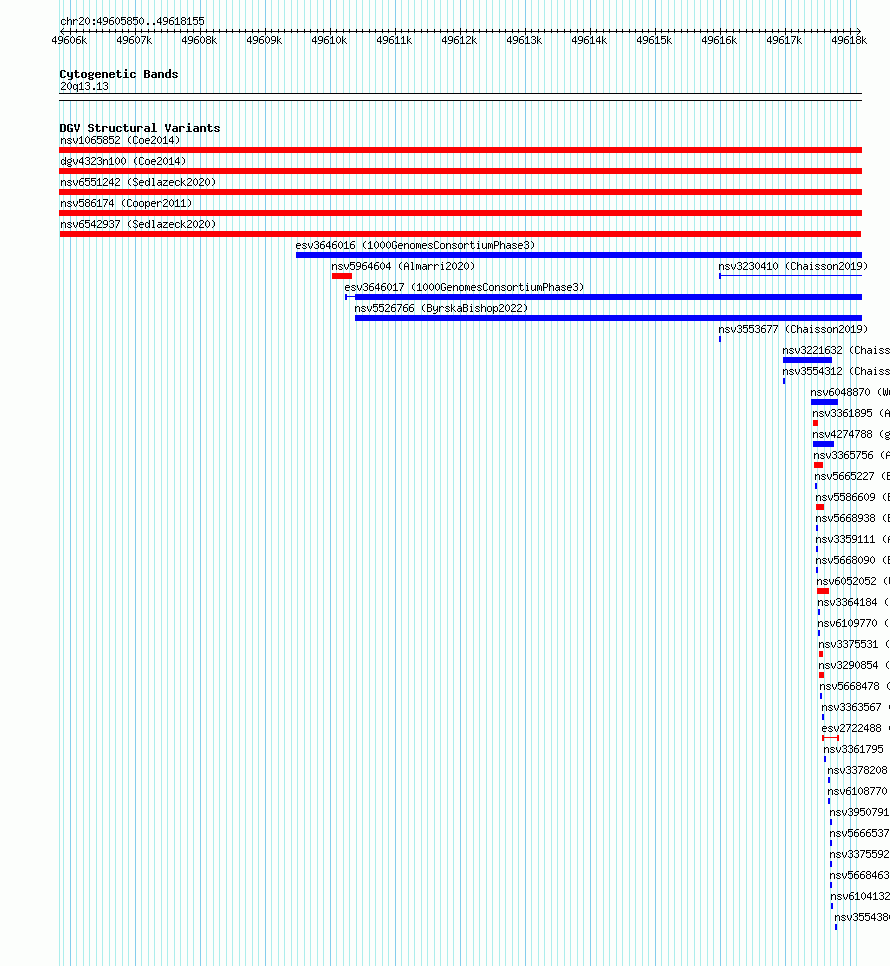
Task: Click the 49612k ruler label
Action: [459, 40]
